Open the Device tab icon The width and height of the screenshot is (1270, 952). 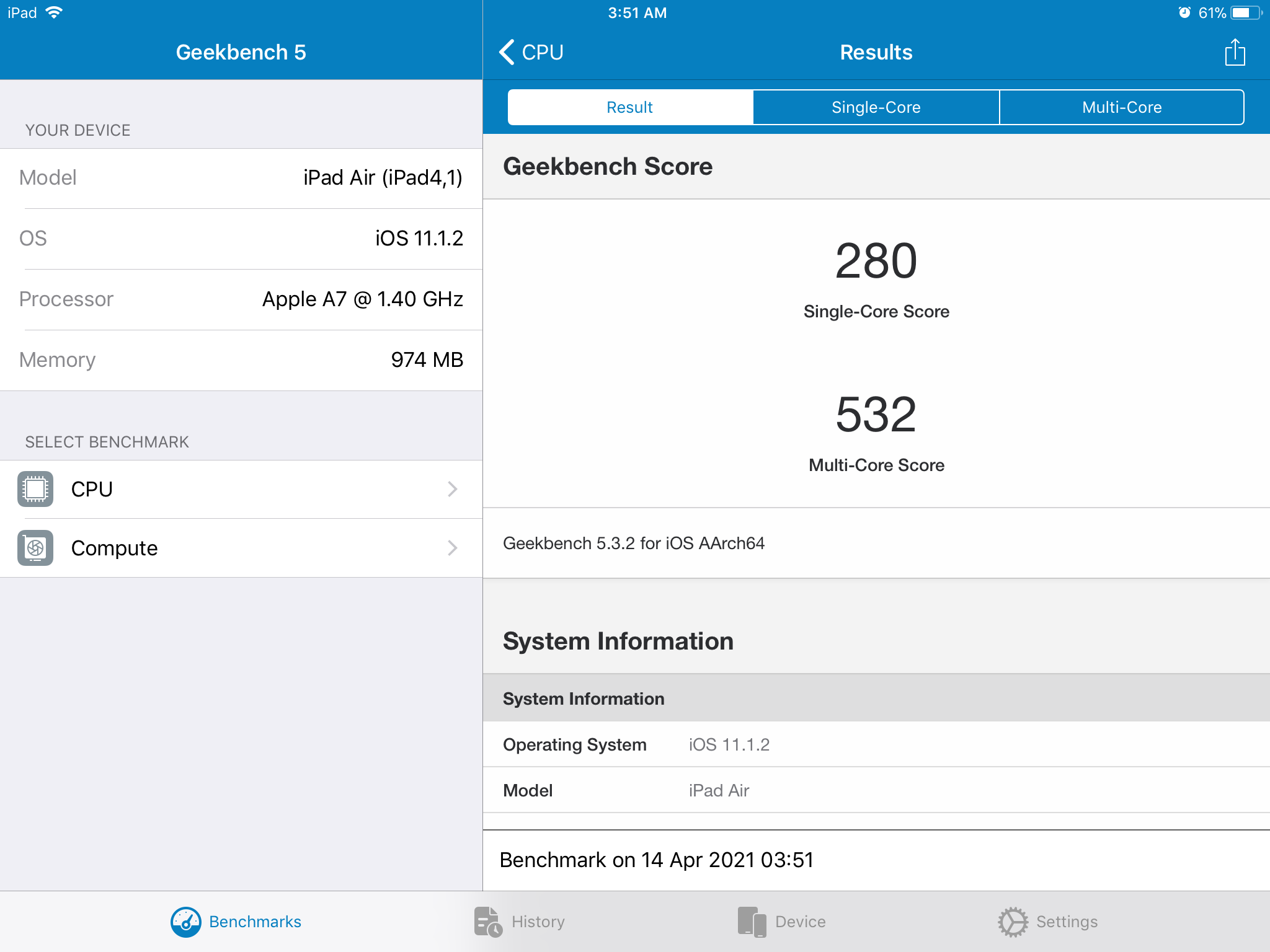752,922
